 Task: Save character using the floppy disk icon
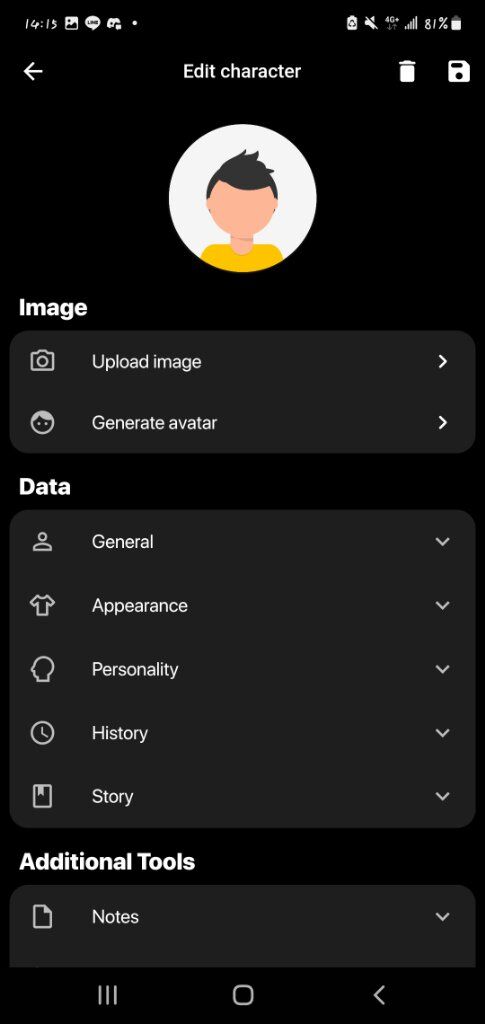459,71
